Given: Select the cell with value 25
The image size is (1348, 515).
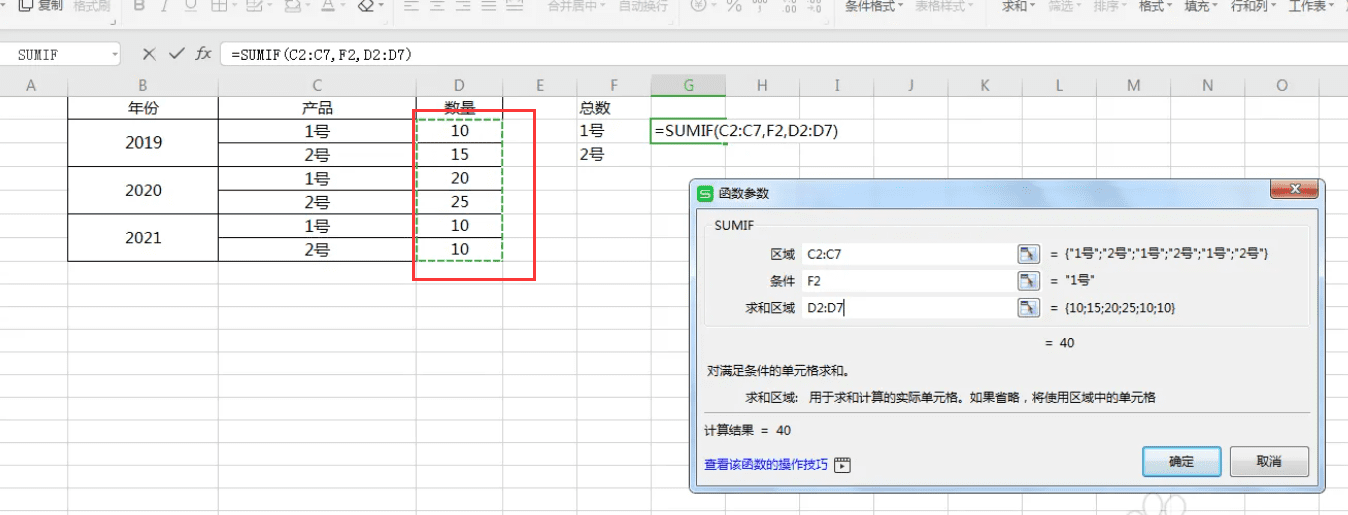Looking at the screenshot, I should click(x=460, y=202).
